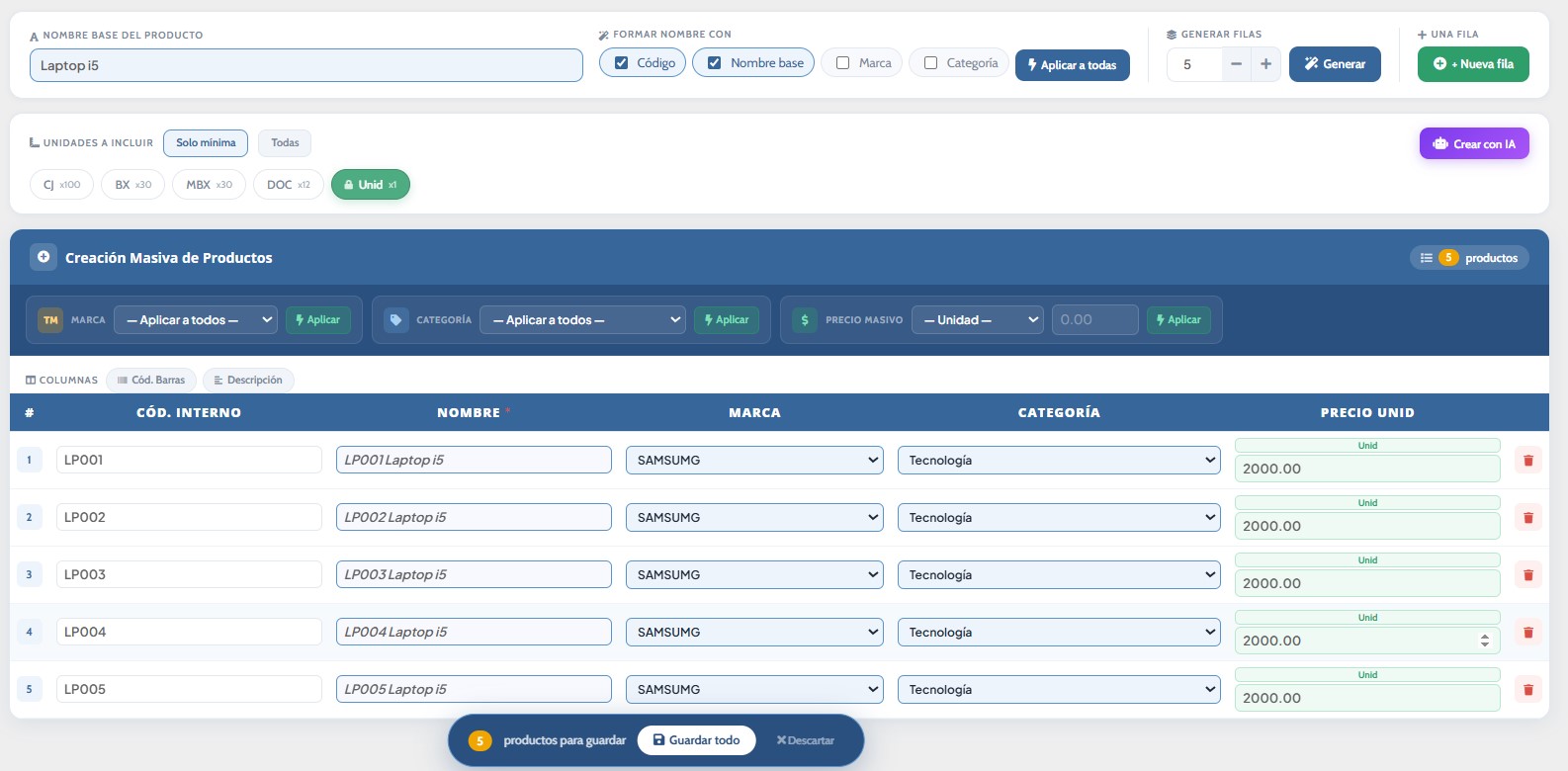The image size is (1568, 771).
Task: Click the minus stepper in Generar Filas
Action: click(x=1236, y=64)
